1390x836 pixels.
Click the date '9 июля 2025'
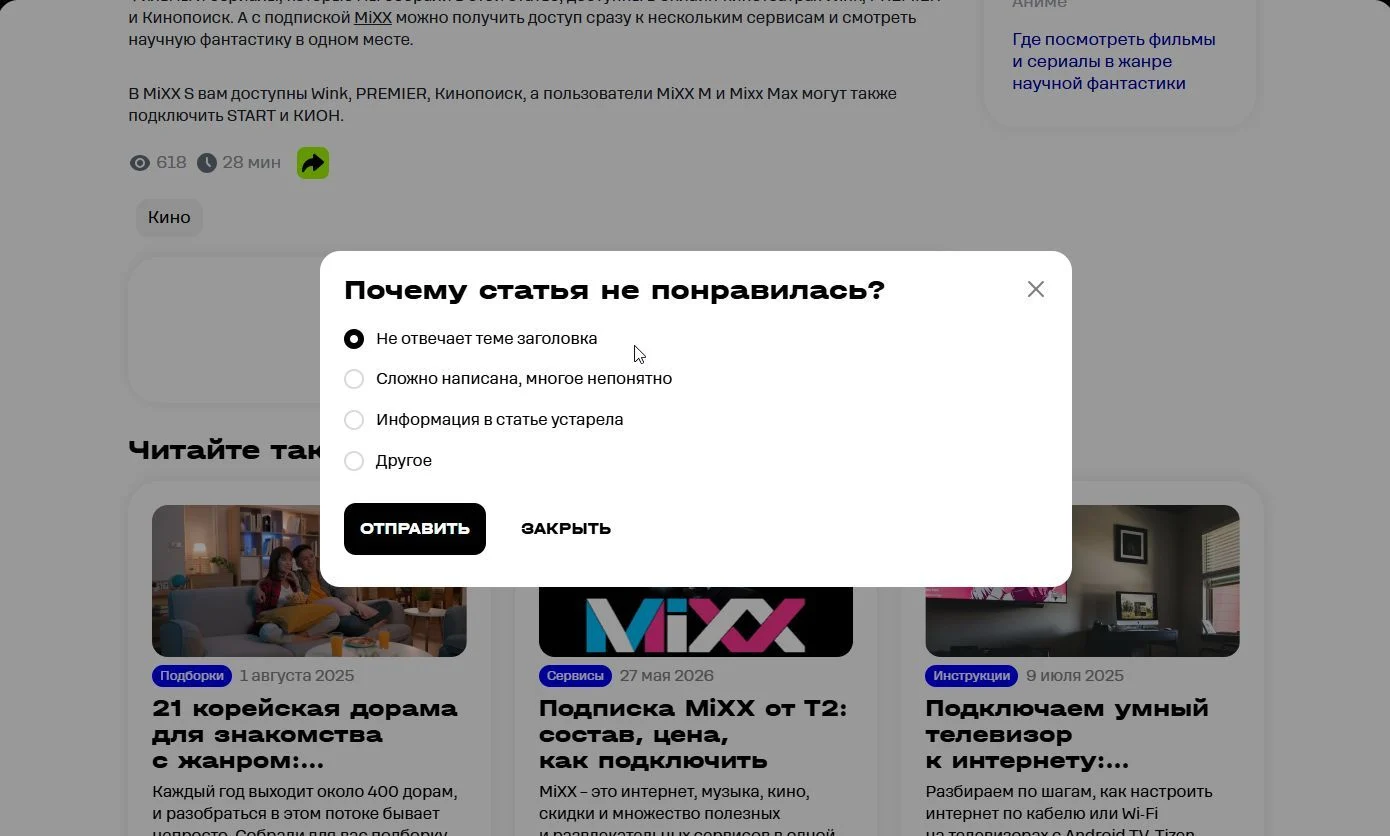(x=1075, y=676)
